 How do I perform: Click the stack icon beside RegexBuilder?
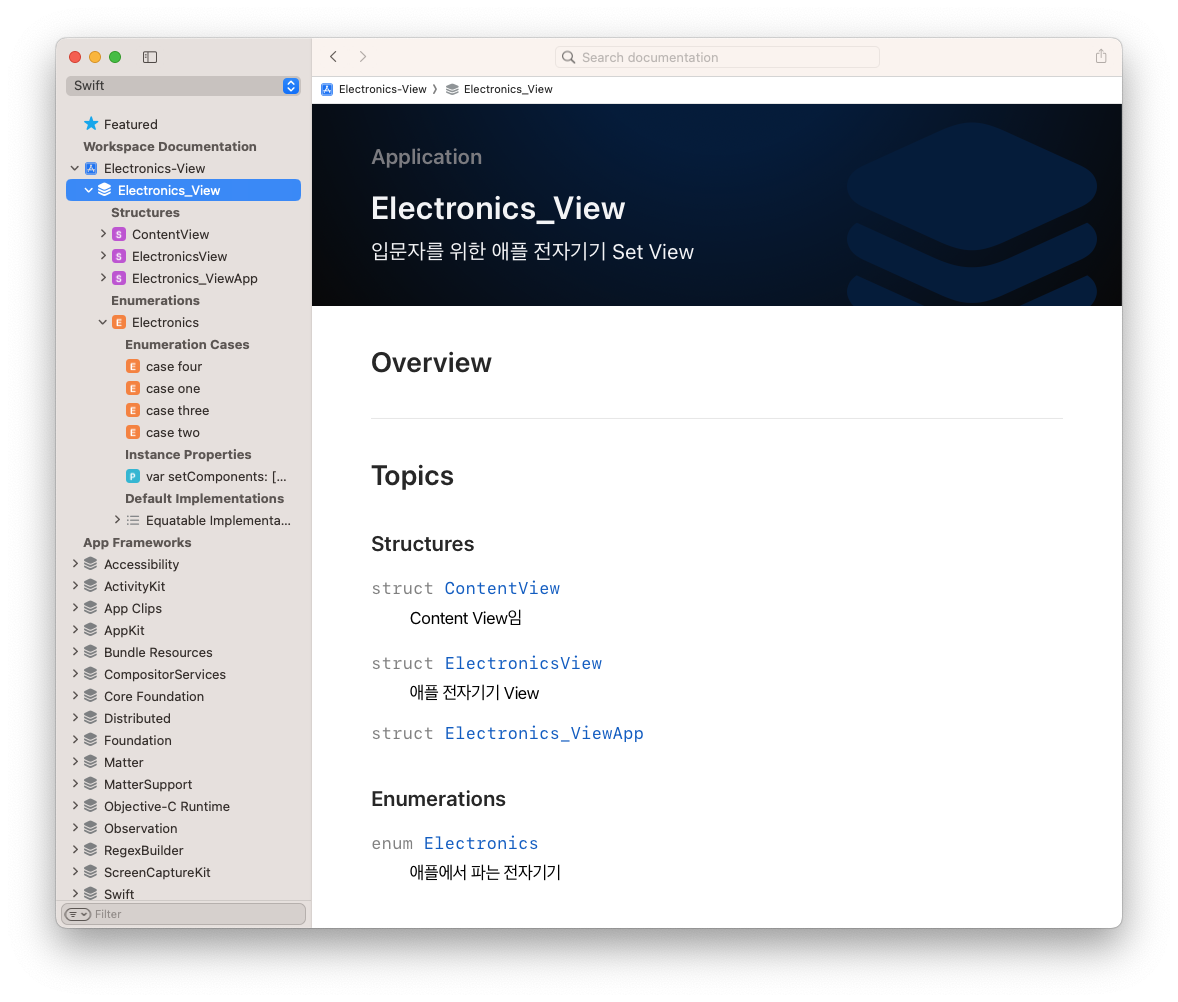[91, 850]
